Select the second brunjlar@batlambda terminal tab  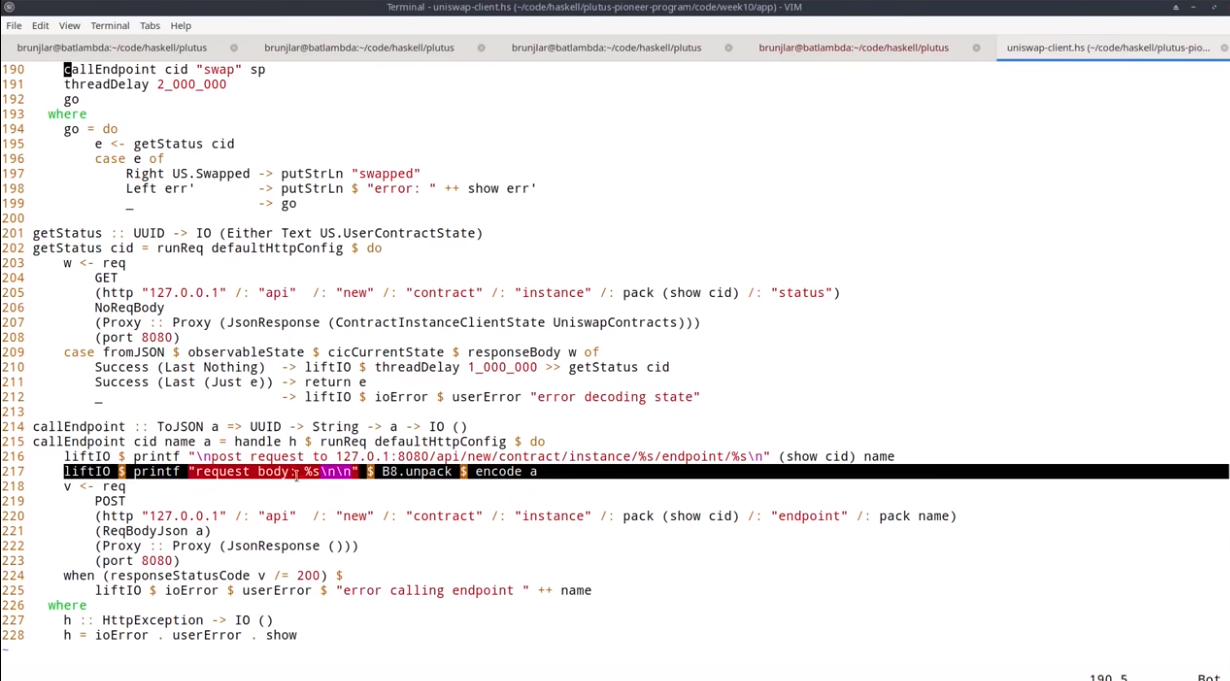pyautogui.click(x=358, y=47)
